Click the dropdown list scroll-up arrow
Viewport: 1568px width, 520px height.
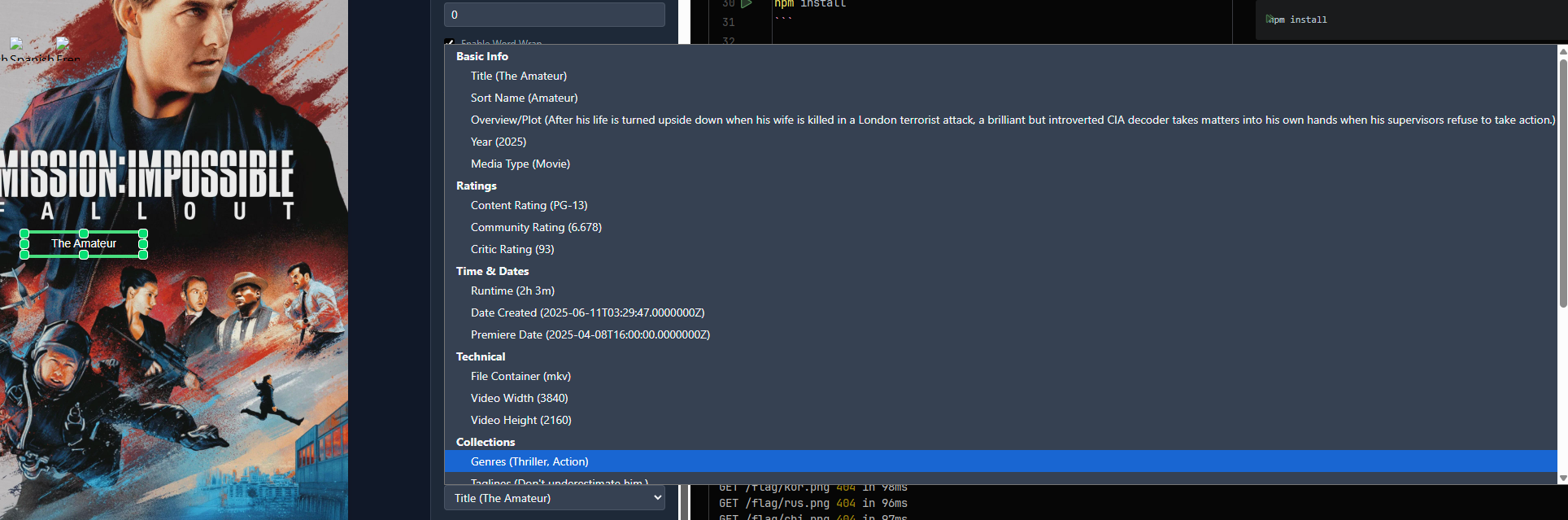pyautogui.click(x=1562, y=50)
